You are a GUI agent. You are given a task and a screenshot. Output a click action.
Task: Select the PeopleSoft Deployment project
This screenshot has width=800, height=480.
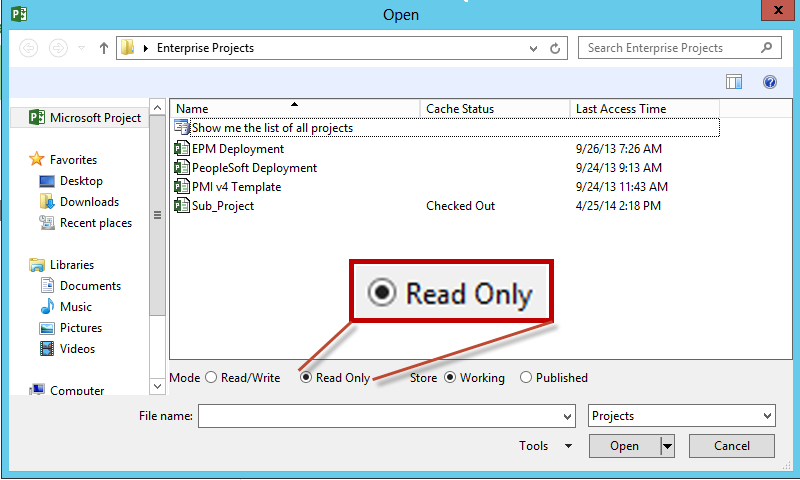click(x=254, y=167)
